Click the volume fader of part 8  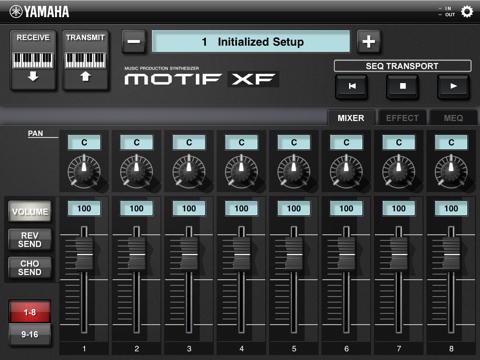pyautogui.click(x=451, y=254)
